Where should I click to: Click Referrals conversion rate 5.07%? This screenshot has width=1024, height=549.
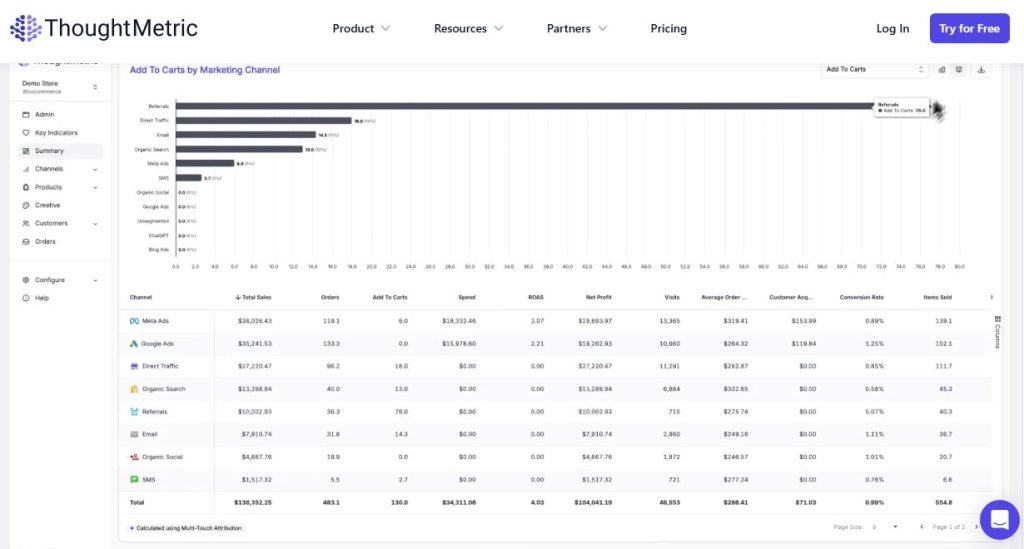[x=874, y=412]
